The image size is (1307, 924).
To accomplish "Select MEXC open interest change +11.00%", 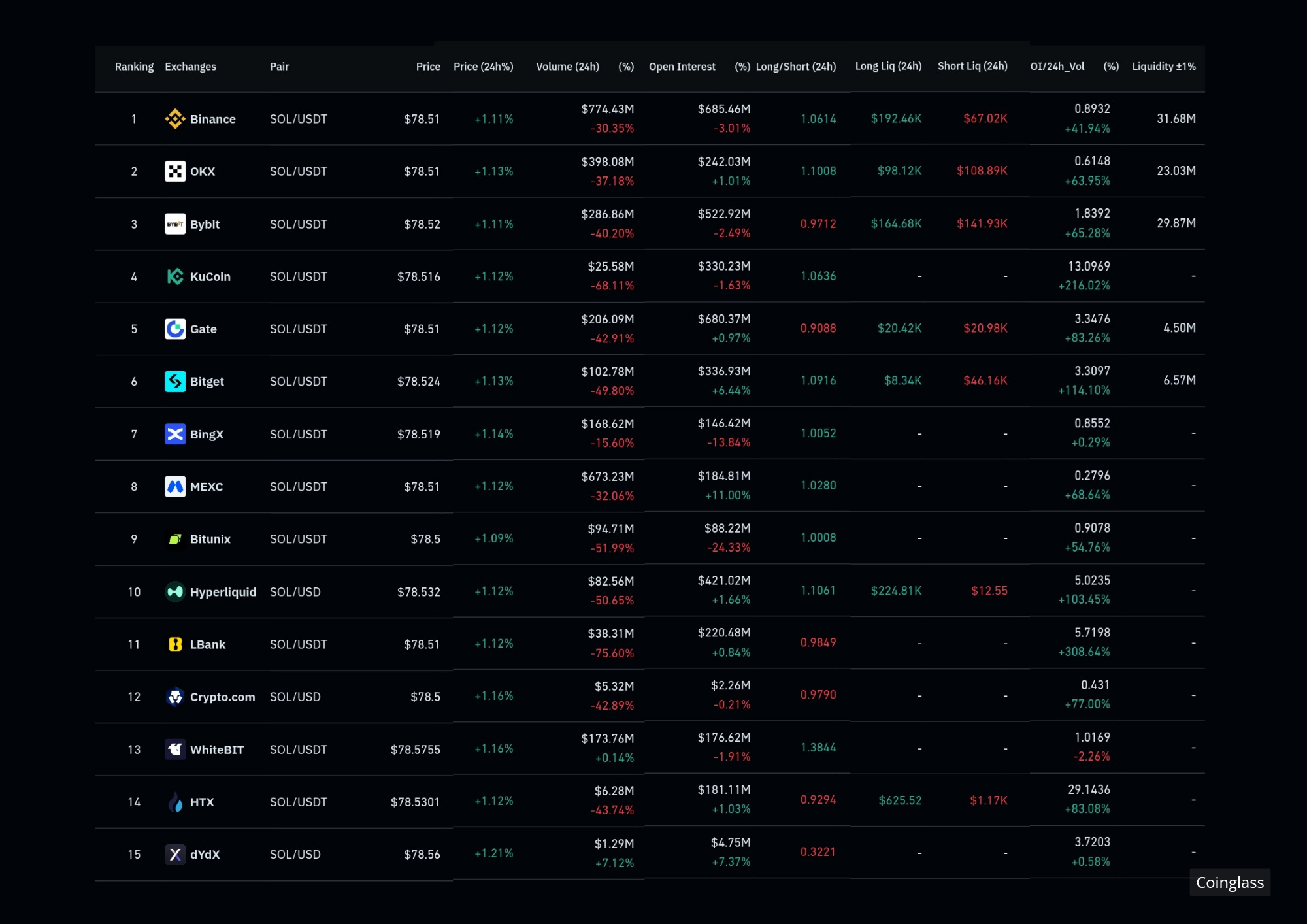I will [x=728, y=495].
